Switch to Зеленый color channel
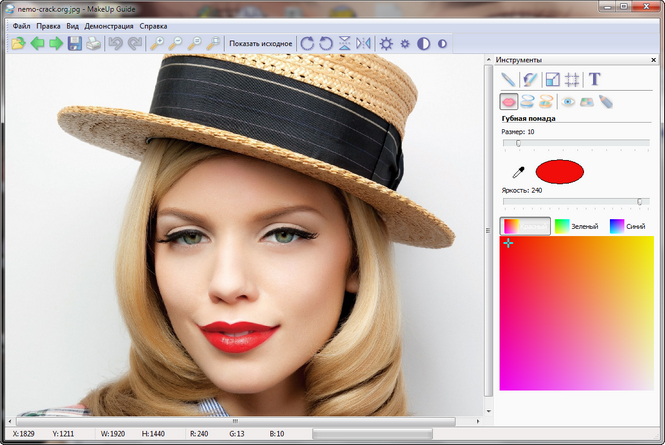 [x=576, y=226]
